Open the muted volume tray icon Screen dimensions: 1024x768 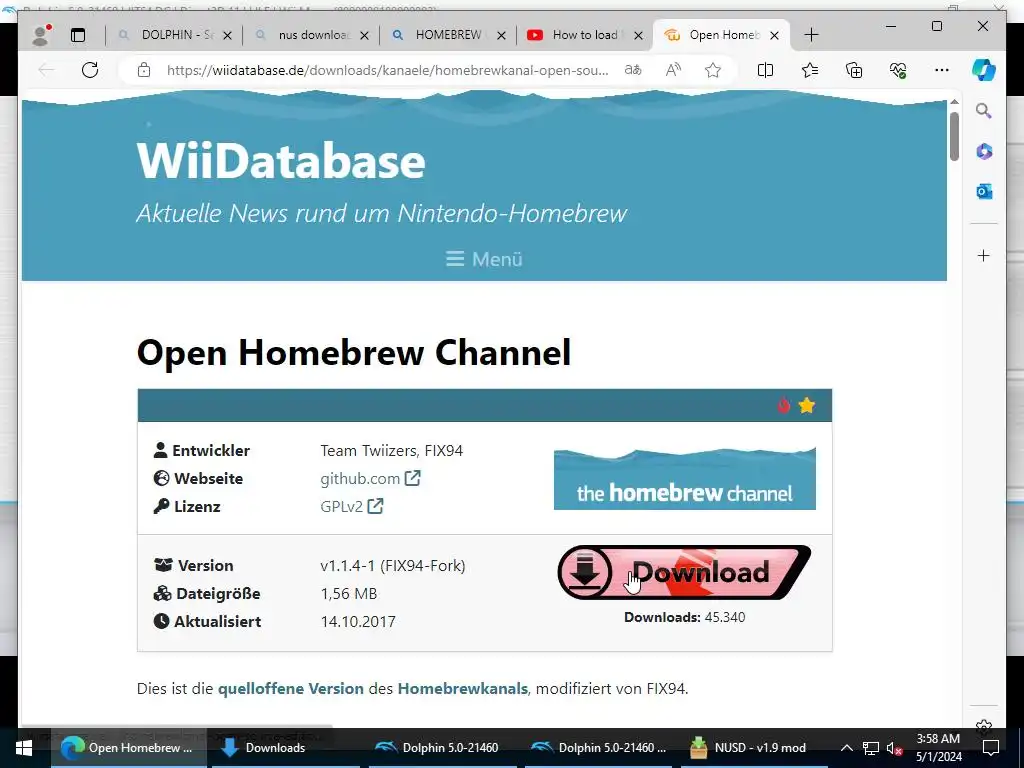(895, 748)
